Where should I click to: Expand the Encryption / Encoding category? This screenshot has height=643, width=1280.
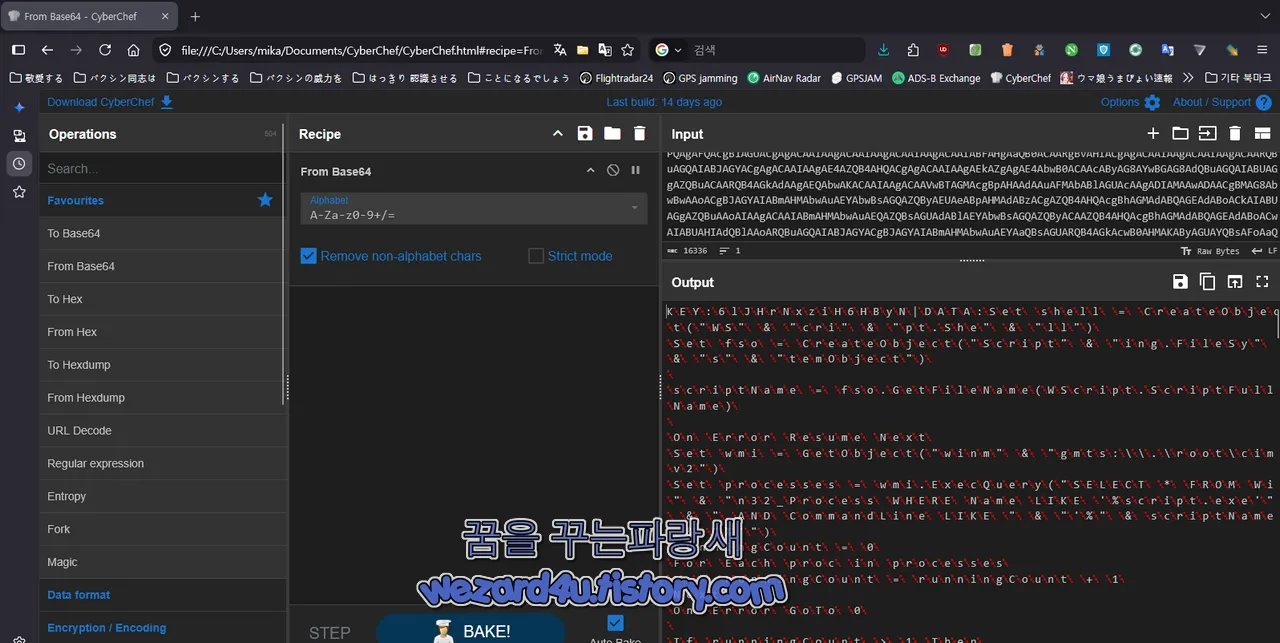pyautogui.click(x=161, y=628)
